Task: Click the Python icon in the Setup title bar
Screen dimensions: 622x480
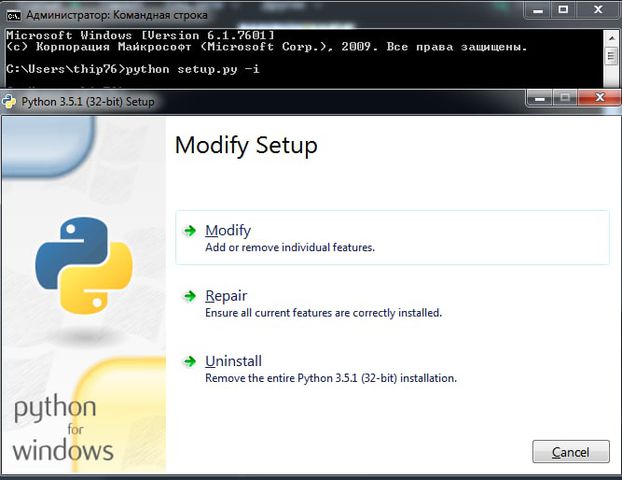Action: click(x=9, y=102)
